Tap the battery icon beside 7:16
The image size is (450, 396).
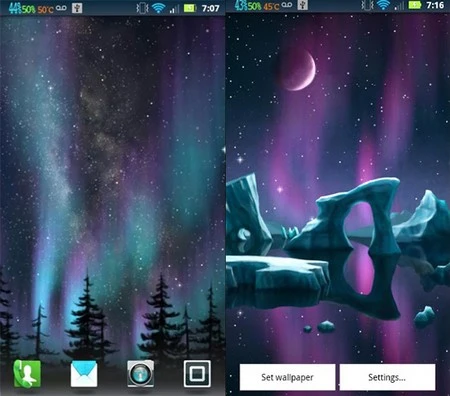[415, 5]
